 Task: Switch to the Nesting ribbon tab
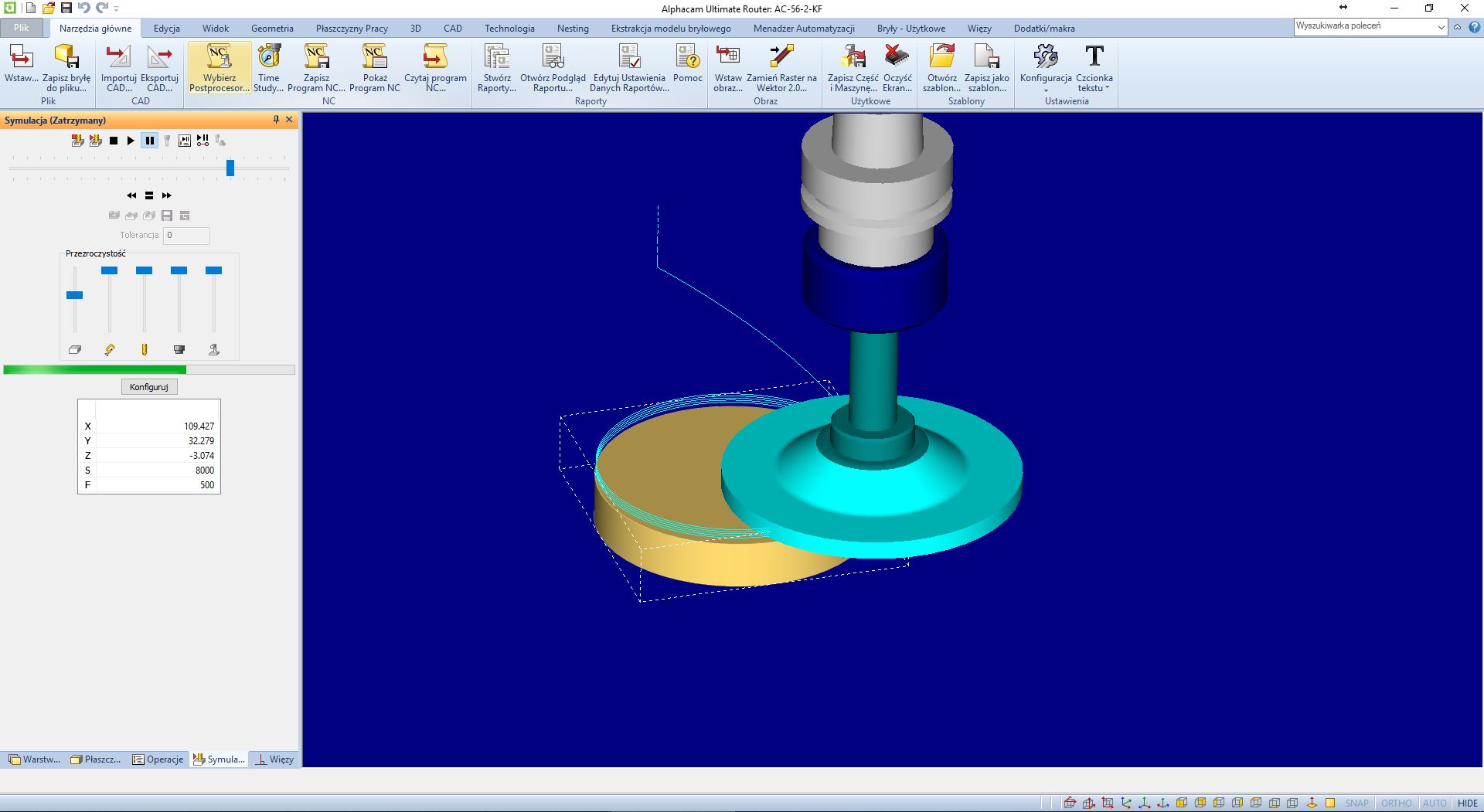(x=573, y=29)
